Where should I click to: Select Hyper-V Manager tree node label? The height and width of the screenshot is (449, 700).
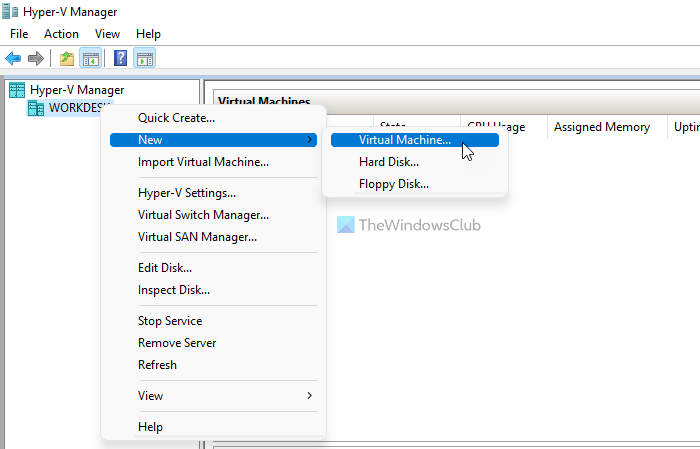tap(77, 90)
